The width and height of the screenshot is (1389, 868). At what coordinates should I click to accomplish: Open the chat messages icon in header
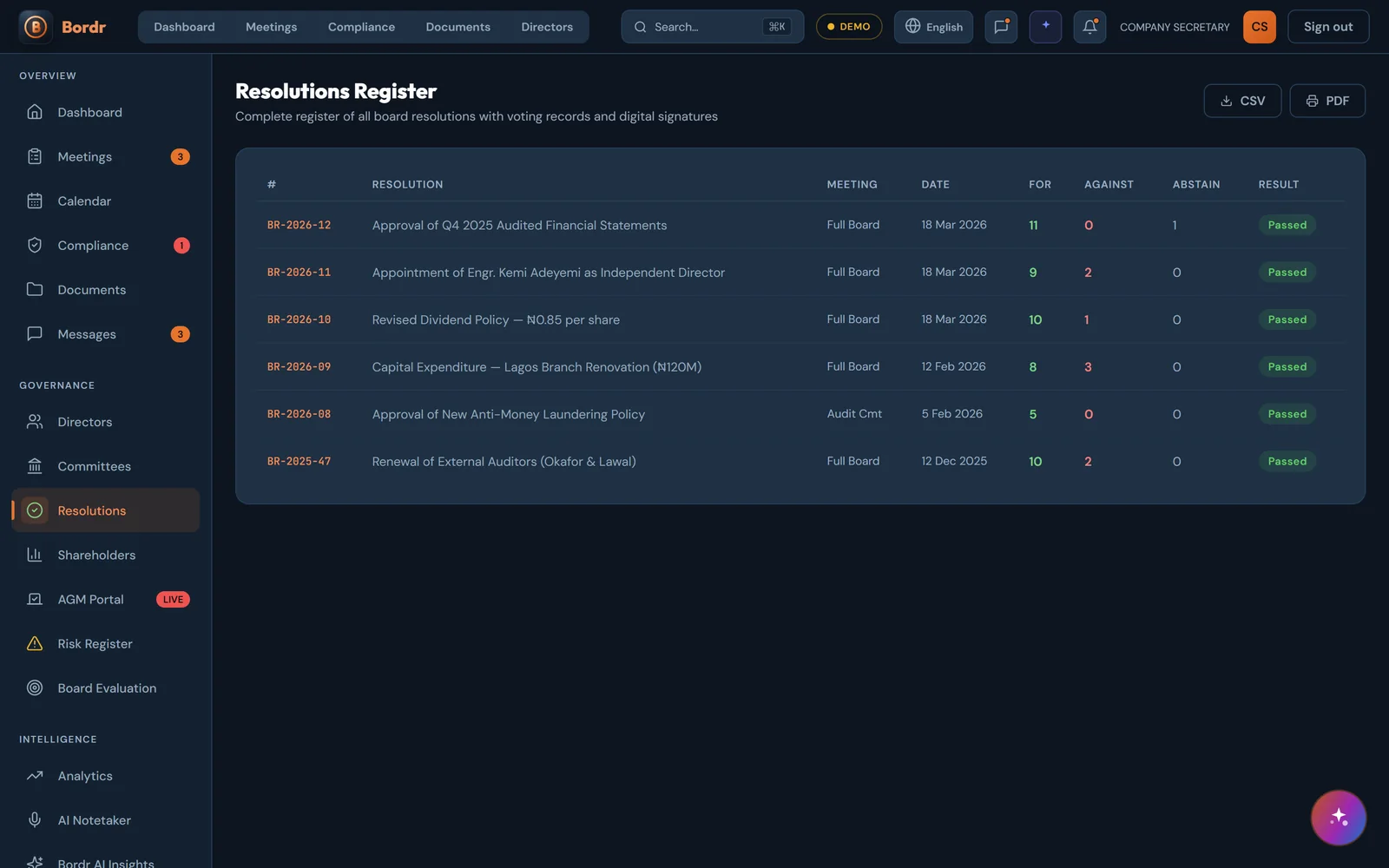coord(1001,27)
